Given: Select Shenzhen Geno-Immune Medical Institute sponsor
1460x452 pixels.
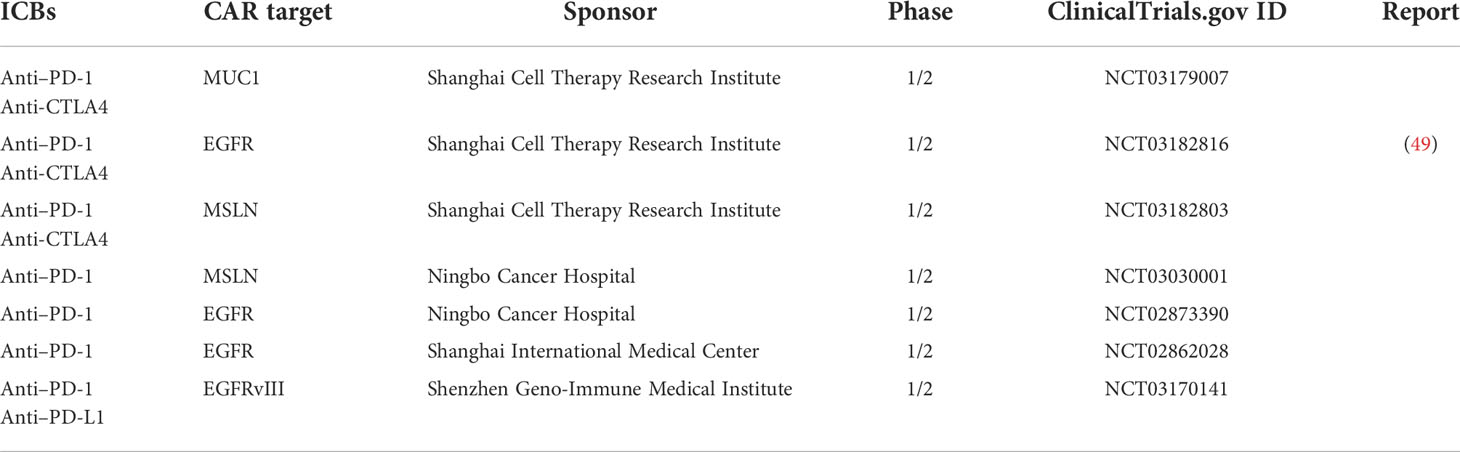Looking at the screenshot, I should [610, 389].
